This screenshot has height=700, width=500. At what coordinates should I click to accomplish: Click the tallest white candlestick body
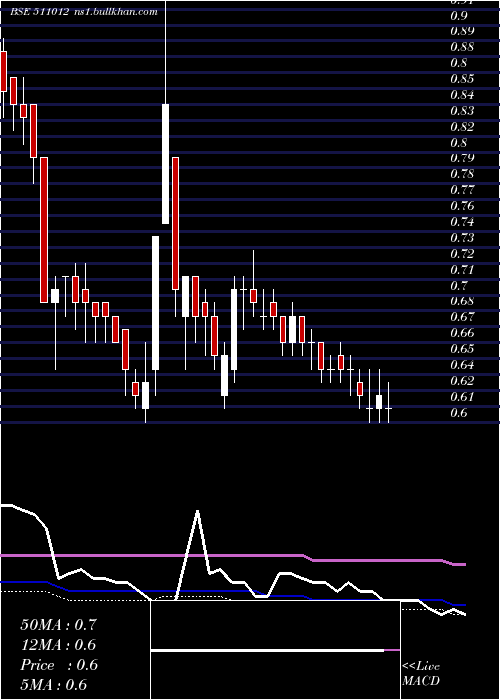coord(155,303)
